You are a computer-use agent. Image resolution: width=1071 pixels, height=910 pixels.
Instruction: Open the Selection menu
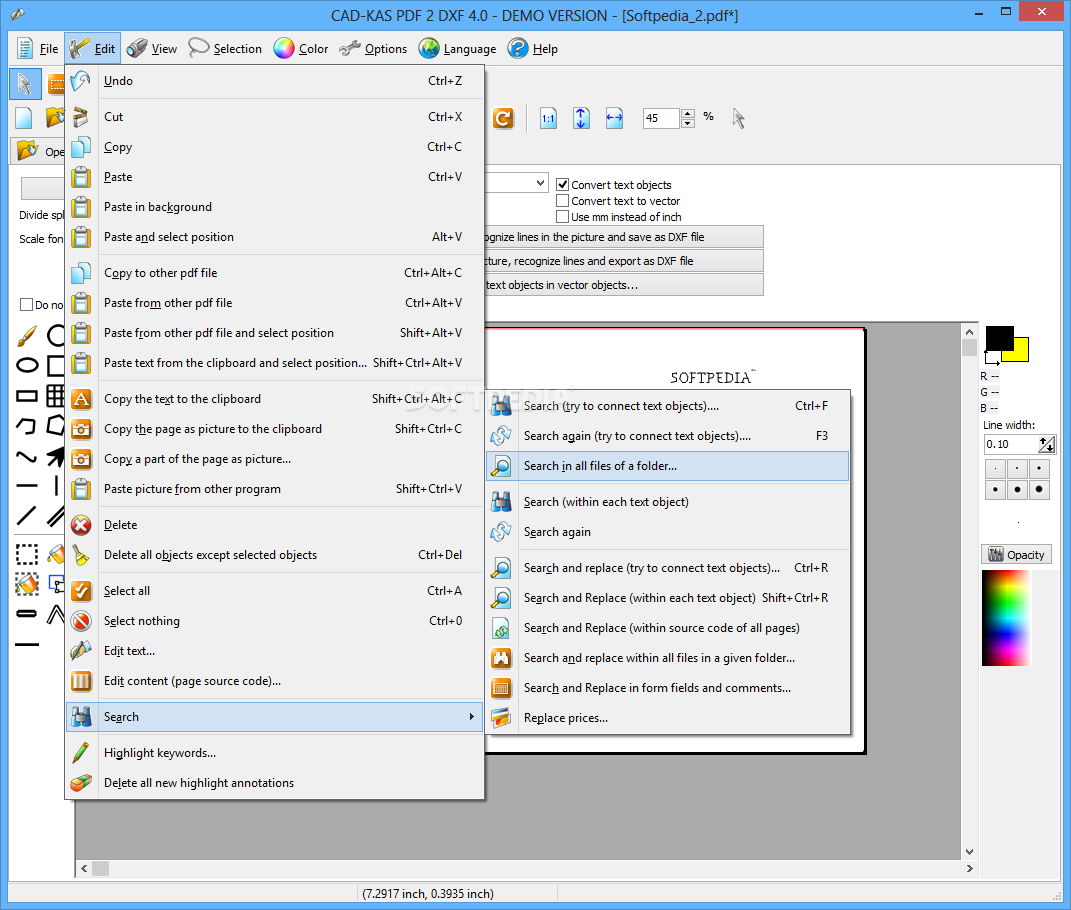click(x=225, y=49)
